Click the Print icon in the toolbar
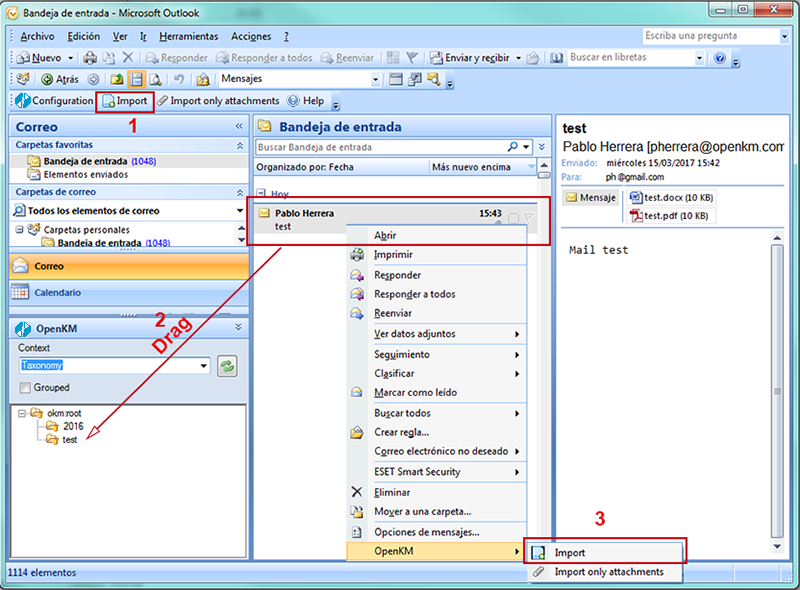This screenshot has width=800, height=590. [90, 58]
